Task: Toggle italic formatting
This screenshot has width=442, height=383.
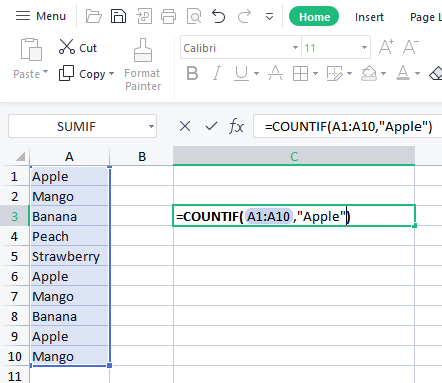Action: [x=217, y=73]
